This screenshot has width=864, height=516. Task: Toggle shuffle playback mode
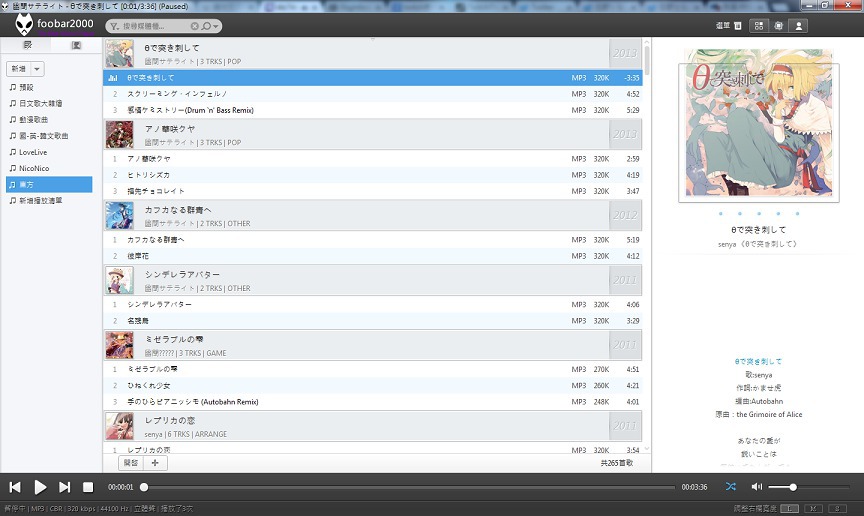point(731,487)
